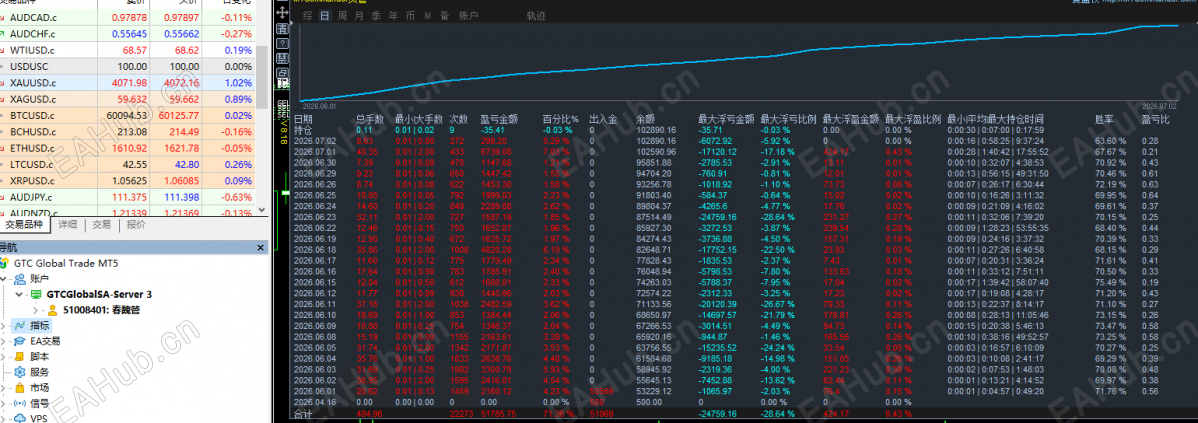Click the GTC Global Trade MT5 logo icon
The image size is (1198, 423).
point(5,263)
